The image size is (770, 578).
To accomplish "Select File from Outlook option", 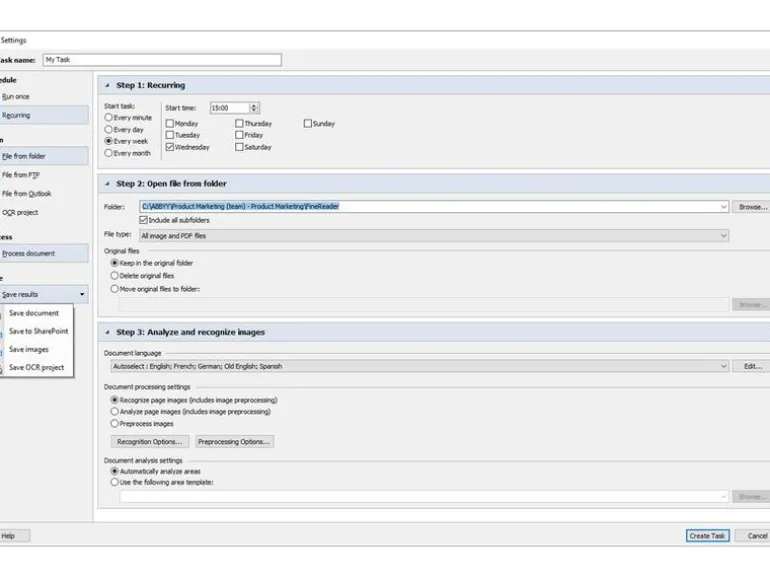I will tap(43, 193).
